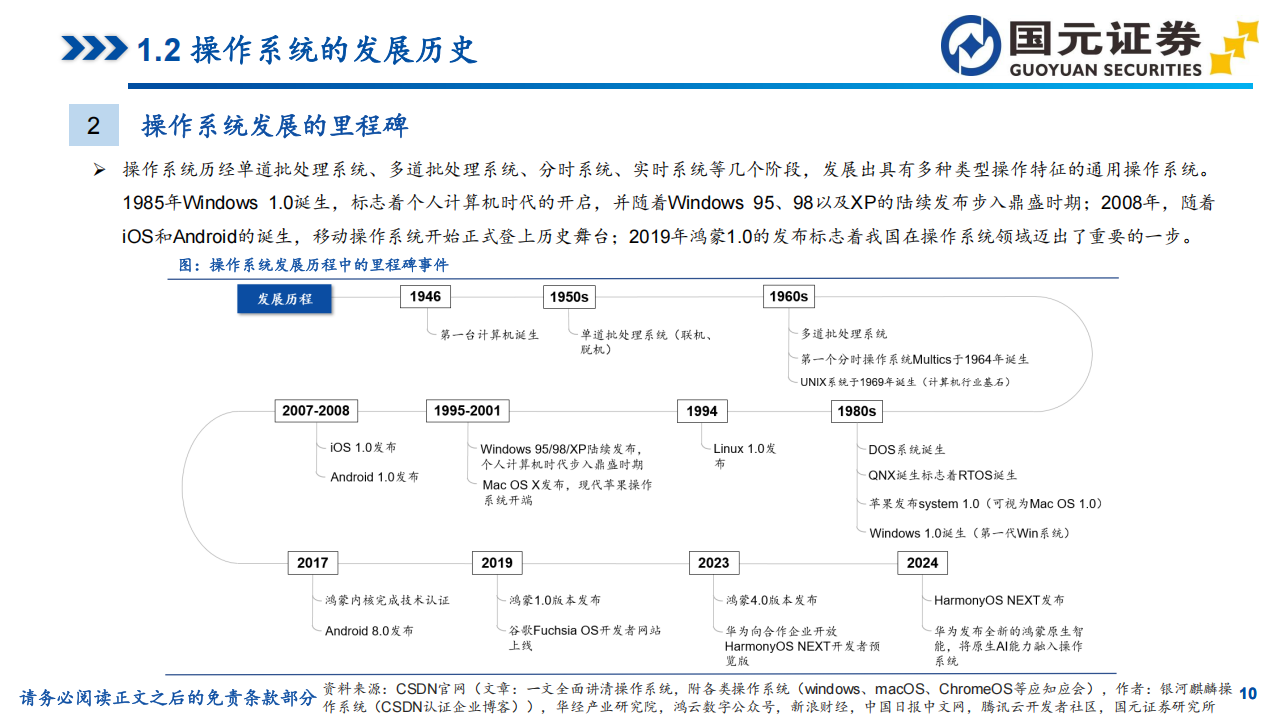Click the text 鸿蒙4.0版本发布
Viewport: 1280px width, 720px height.
point(771,600)
